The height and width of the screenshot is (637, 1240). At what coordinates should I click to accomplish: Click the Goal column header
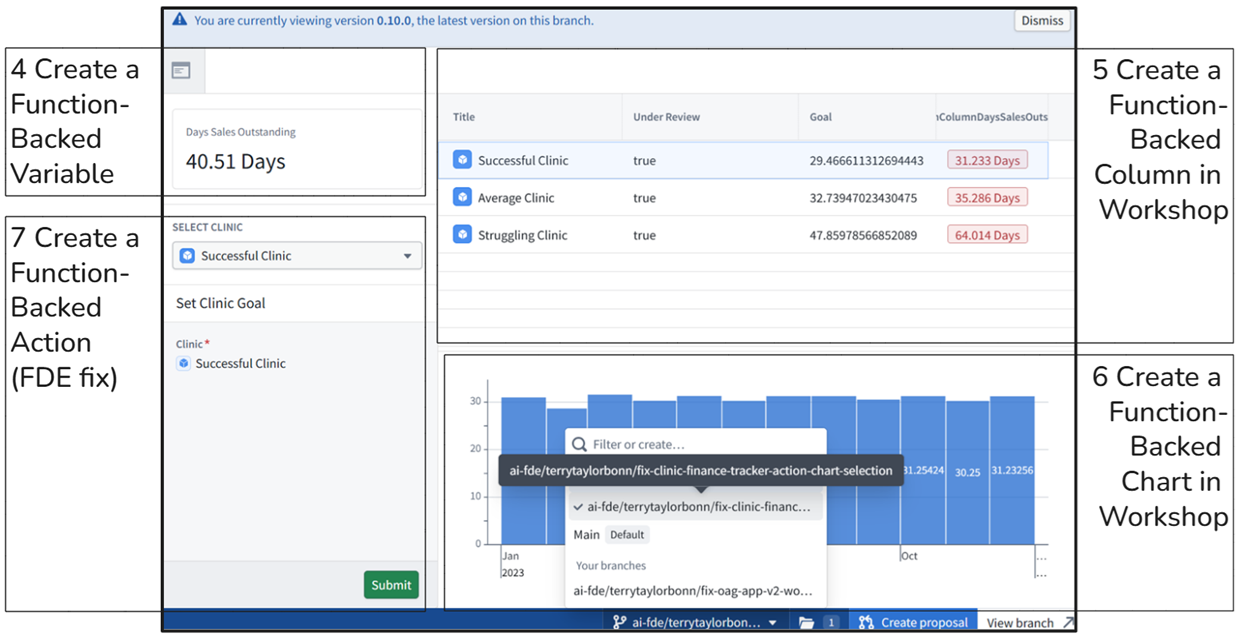click(x=820, y=117)
